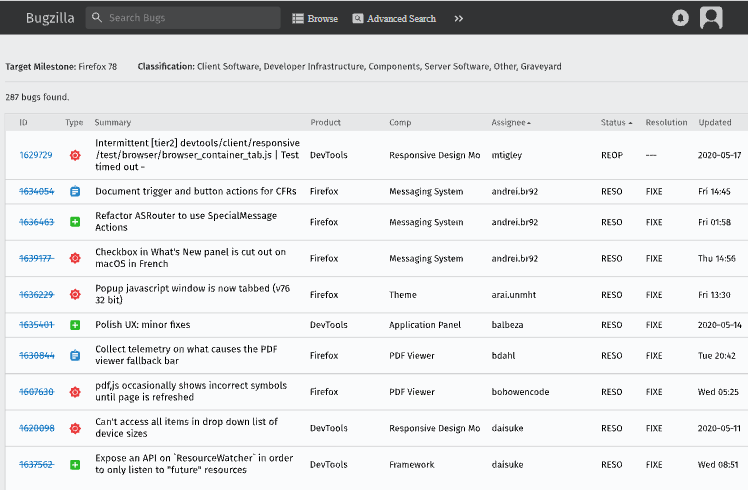Open bug 1635401

(37, 325)
